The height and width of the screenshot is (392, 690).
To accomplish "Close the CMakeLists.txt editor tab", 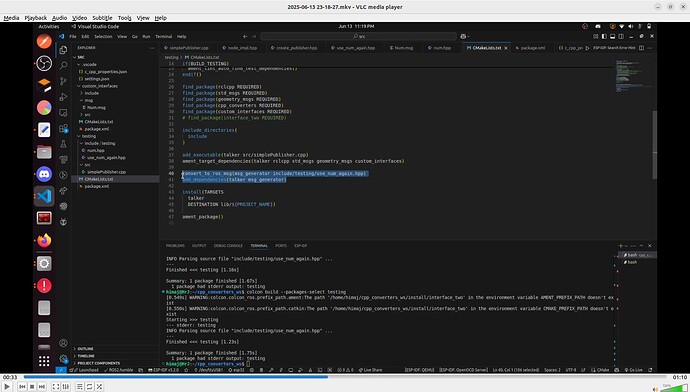I will (x=506, y=48).
